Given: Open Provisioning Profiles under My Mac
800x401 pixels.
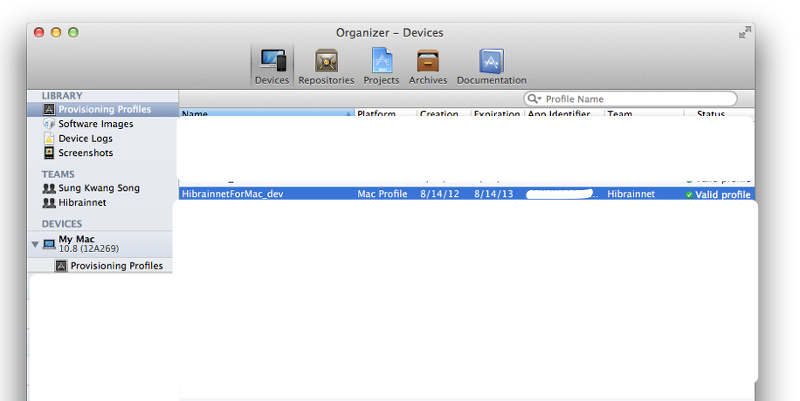Looking at the screenshot, I should click(116, 266).
